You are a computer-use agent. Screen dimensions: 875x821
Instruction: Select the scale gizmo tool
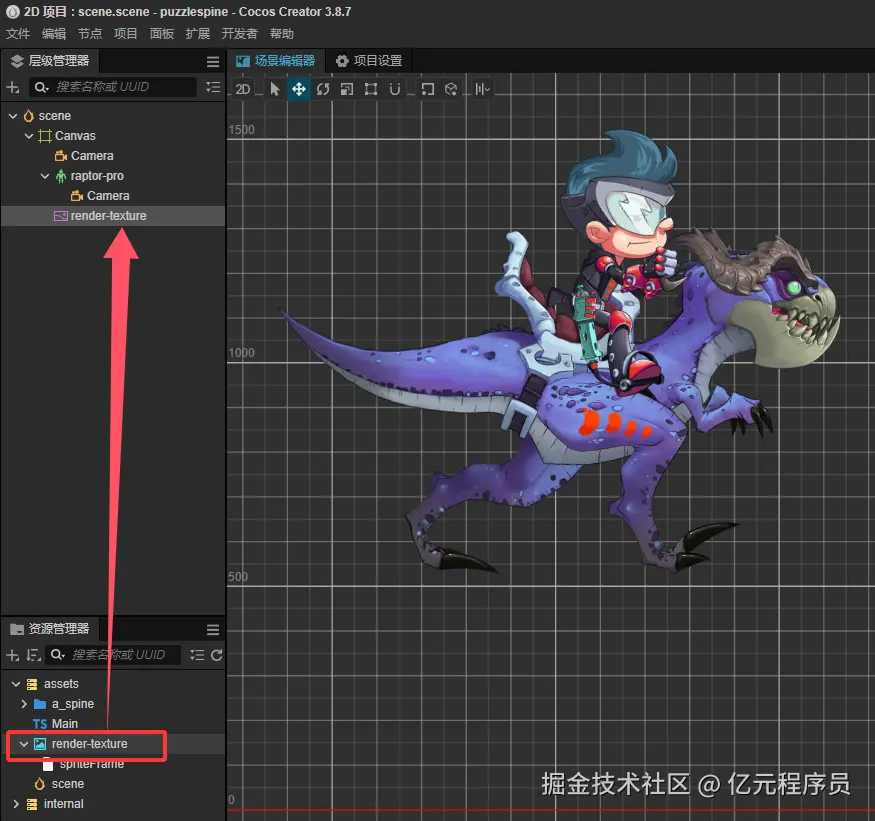(x=347, y=89)
